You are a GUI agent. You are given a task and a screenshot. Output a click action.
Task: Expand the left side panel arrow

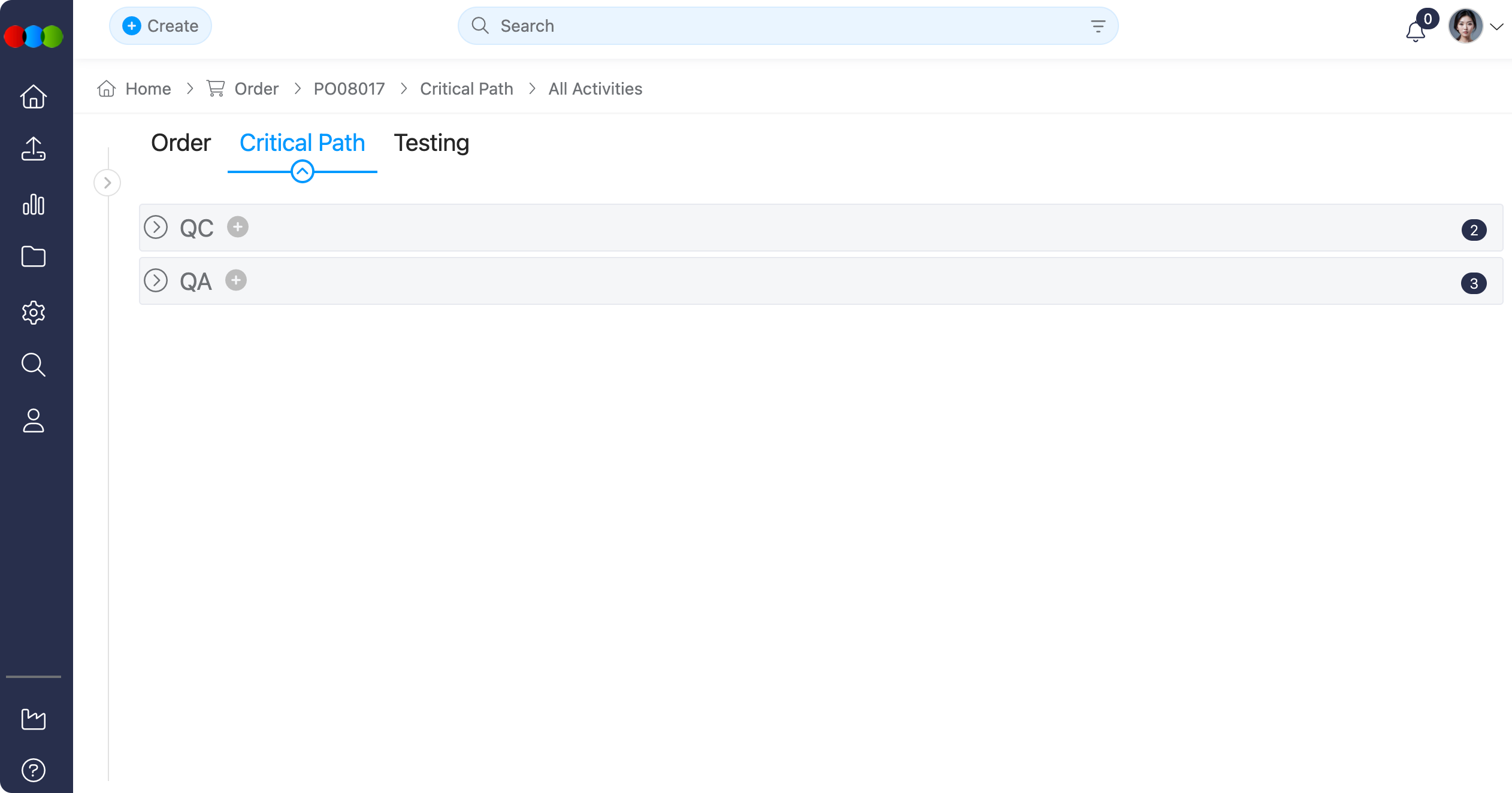click(107, 183)
